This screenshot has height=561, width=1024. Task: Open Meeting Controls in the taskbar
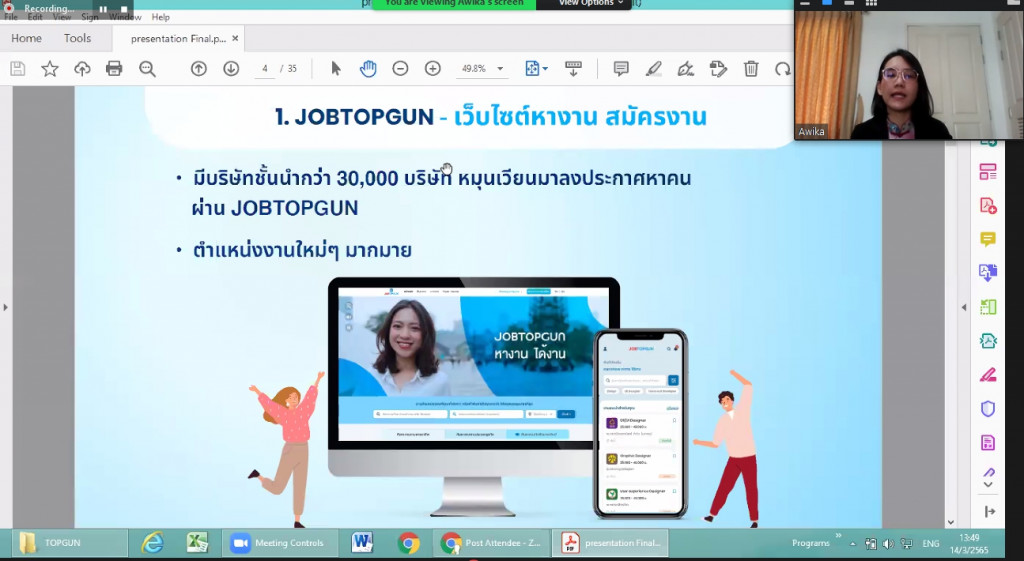[x=280, y=543]
